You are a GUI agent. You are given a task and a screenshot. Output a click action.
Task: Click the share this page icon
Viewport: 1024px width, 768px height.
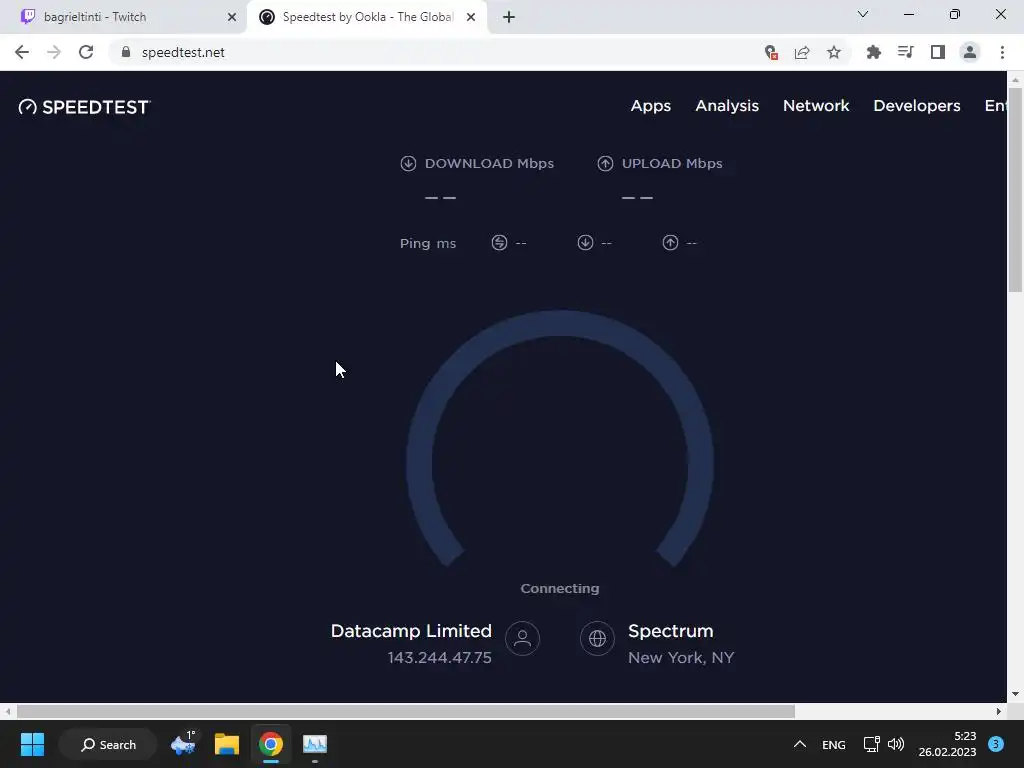click(802, 52)
